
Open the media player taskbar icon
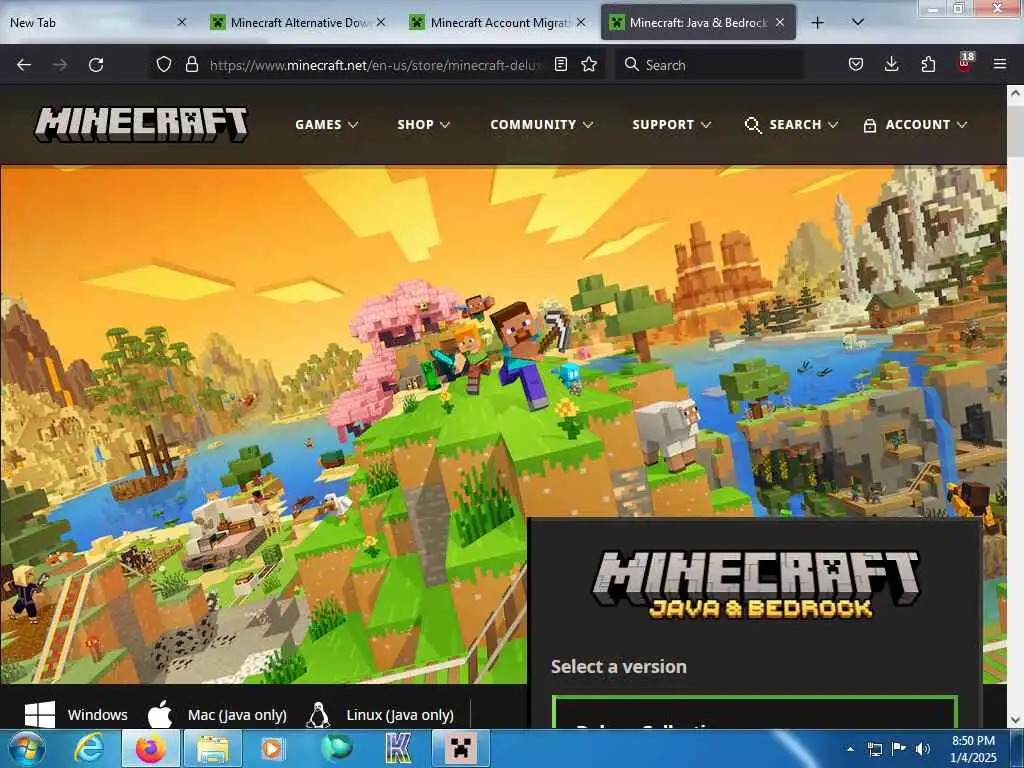click(273, 748)
